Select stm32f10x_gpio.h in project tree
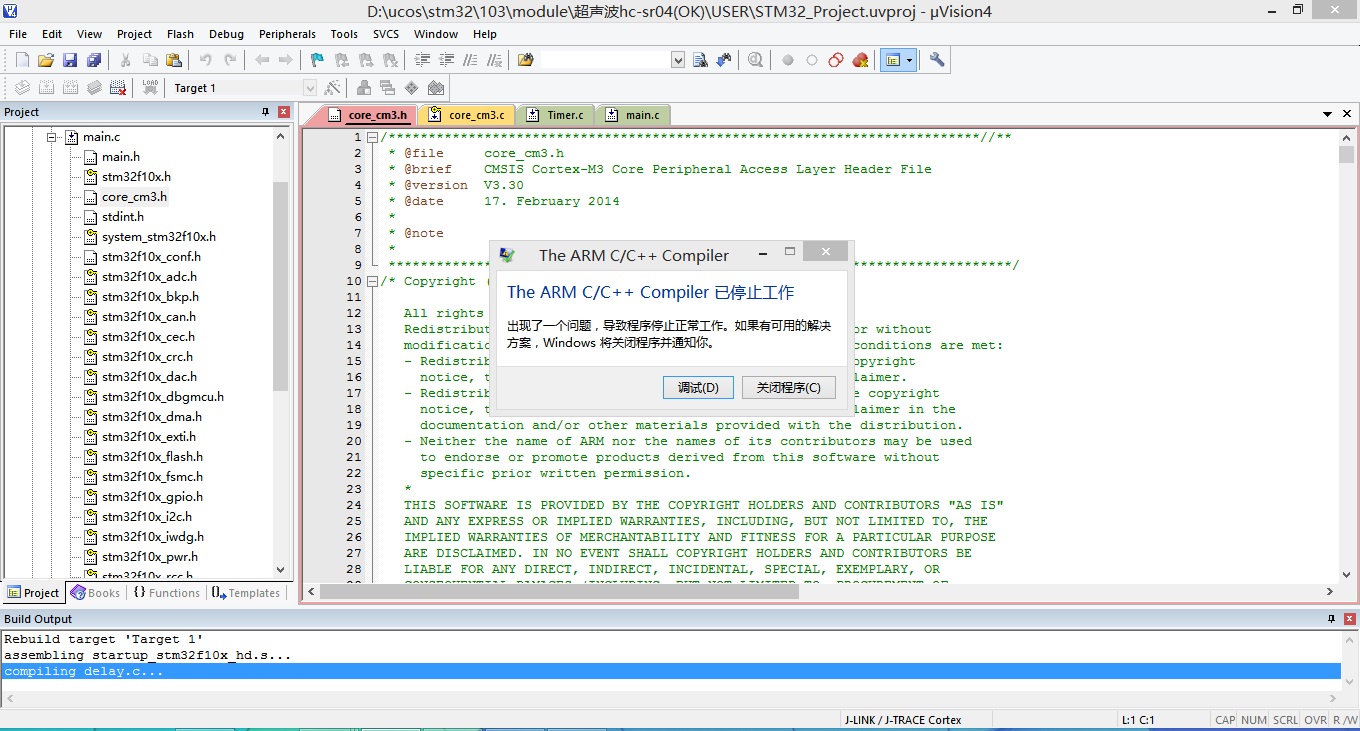 point(152,497)
